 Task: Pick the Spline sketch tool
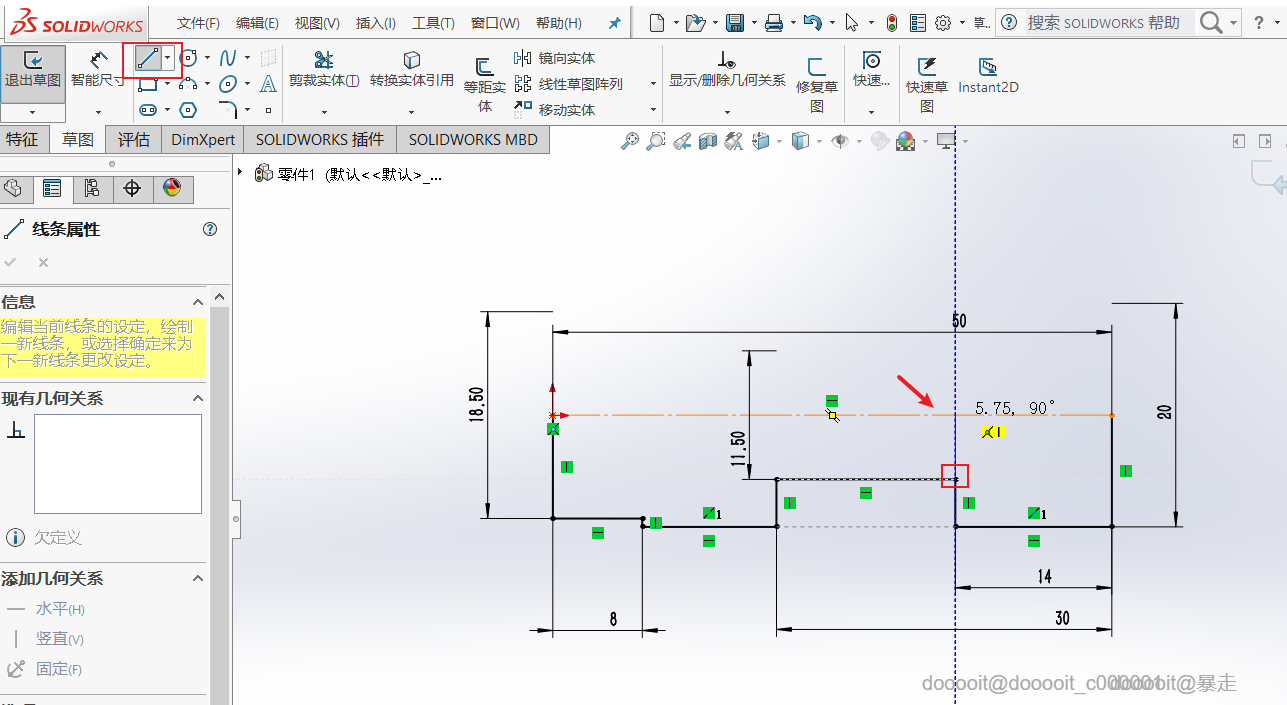point(228,58)
